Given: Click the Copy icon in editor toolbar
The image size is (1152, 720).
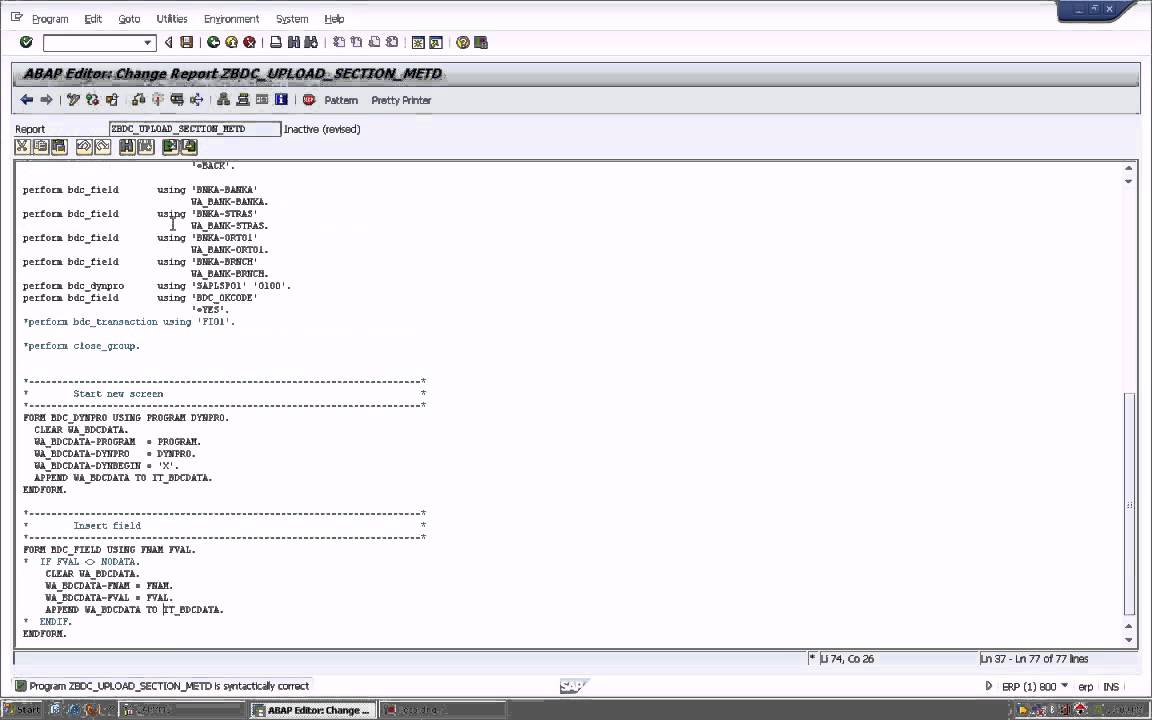Looking at the screenshot, I should click(40, 147).
